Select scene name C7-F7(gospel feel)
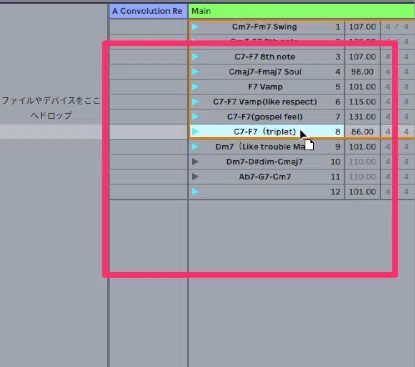415x367 pixels. click(x=265, y=117)
